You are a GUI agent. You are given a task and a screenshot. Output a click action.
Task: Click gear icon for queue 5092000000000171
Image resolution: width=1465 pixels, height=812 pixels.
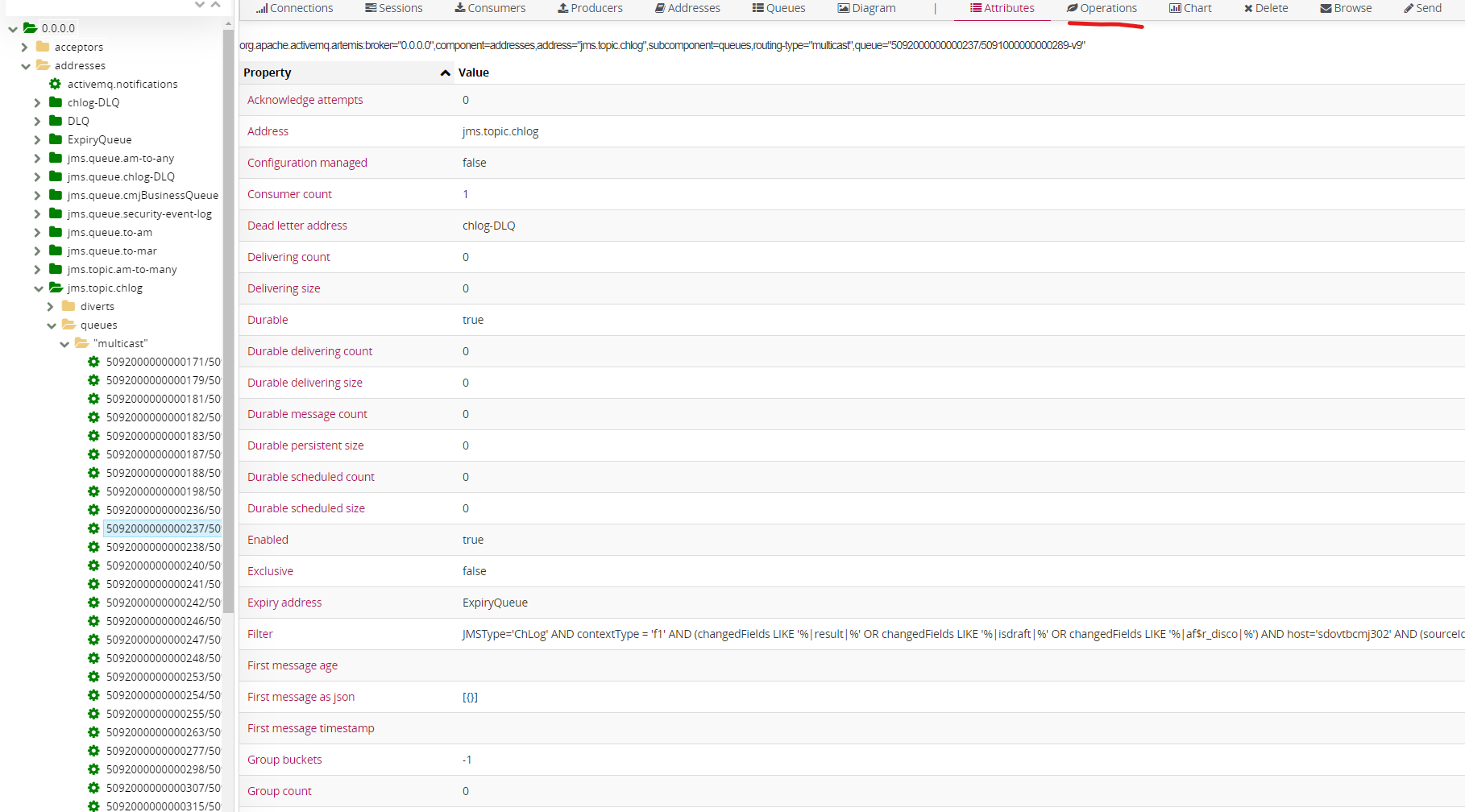(x=93, y=362)
